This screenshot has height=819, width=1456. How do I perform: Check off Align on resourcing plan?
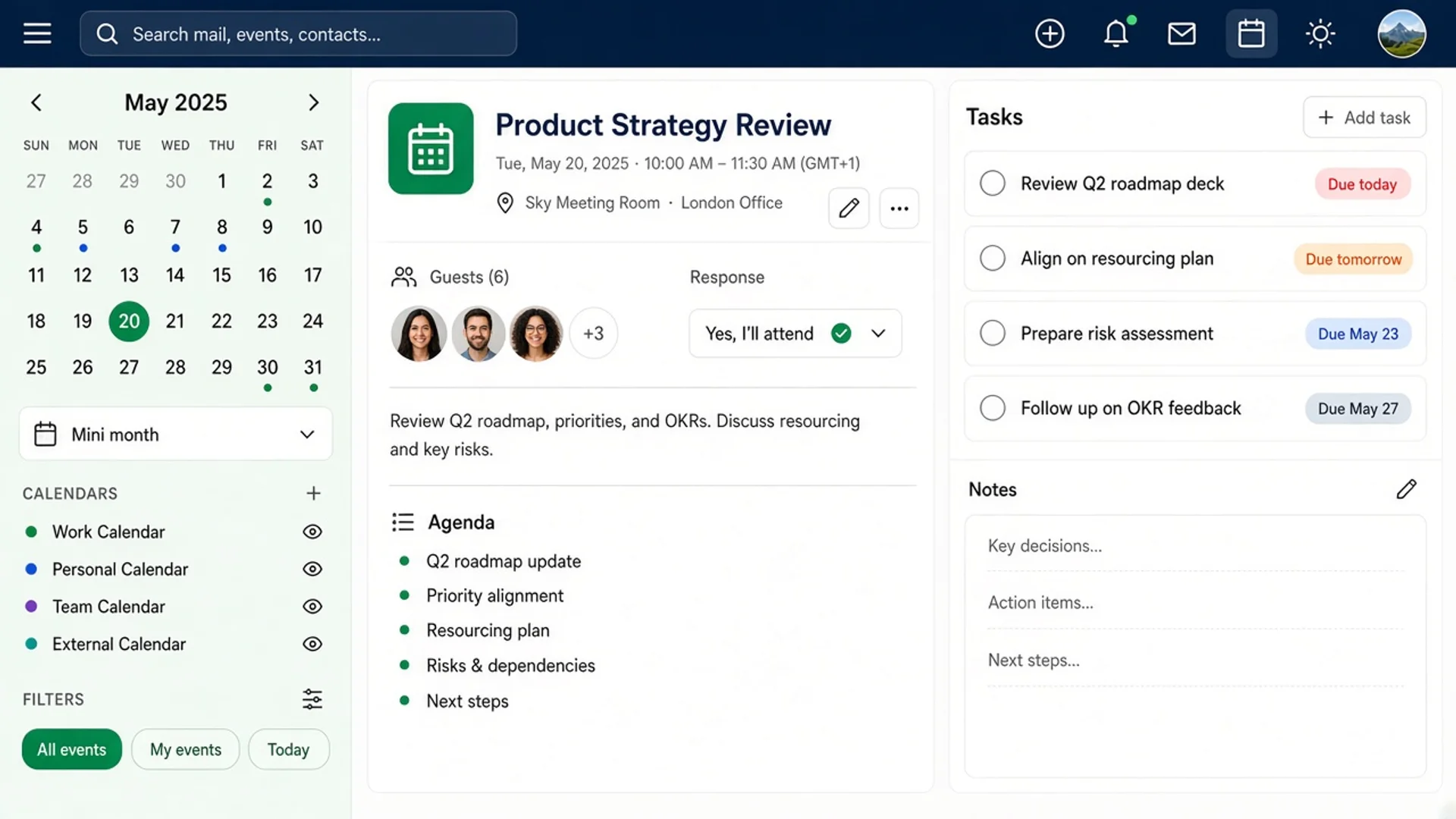pyautogui.click(x=993, y=259)
